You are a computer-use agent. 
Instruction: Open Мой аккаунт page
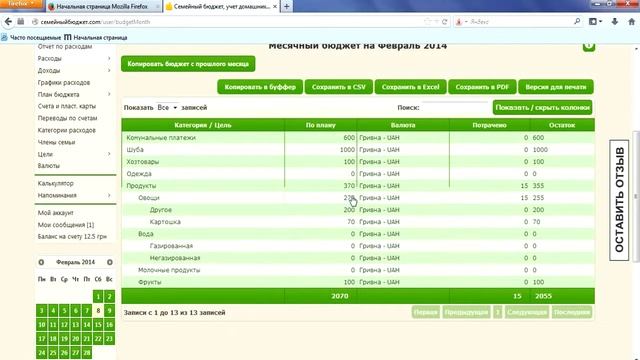tap(56, 213)
